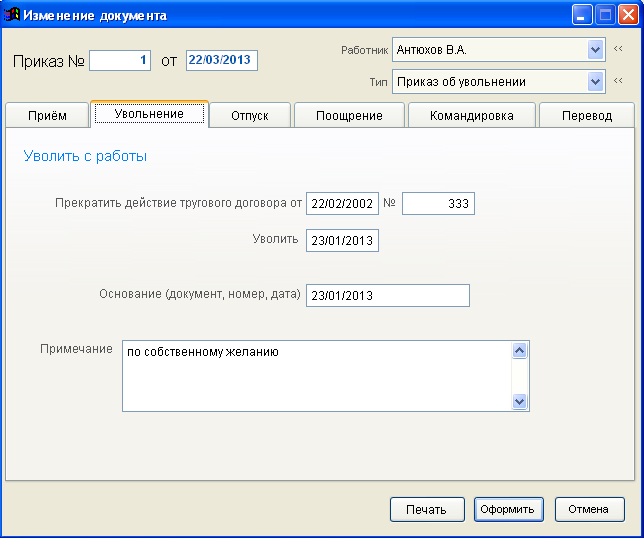Click the Уволить date field
Viewport: 644px width, 538px height.
tap(342, 240)
